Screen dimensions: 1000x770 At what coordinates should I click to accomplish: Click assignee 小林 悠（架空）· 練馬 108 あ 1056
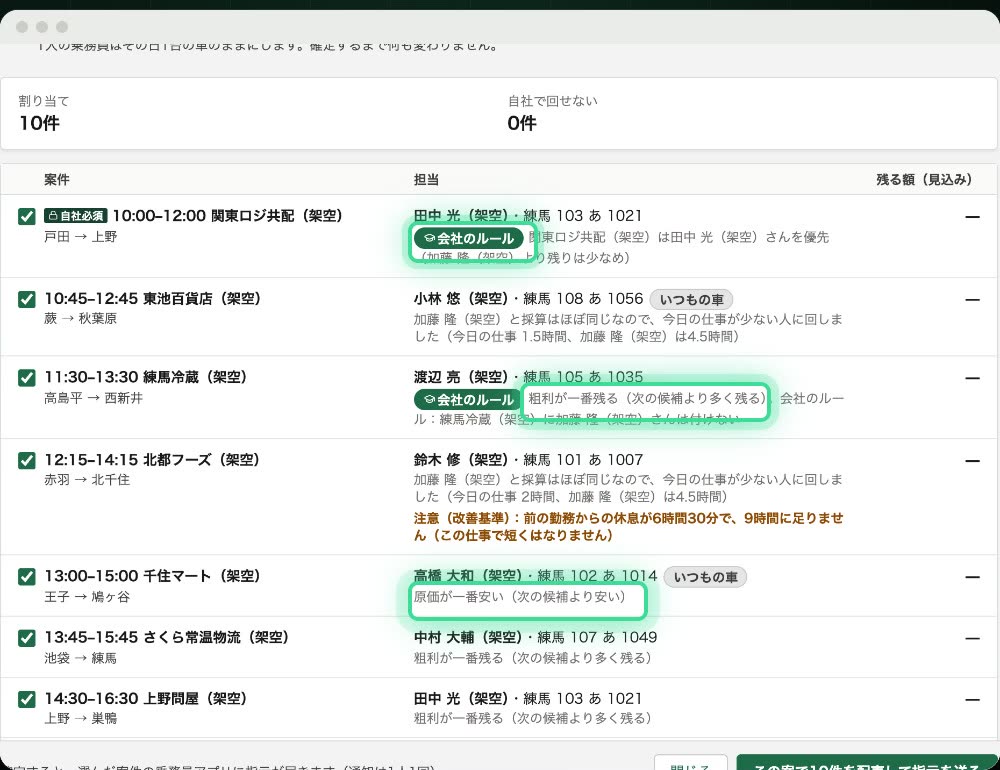point(528,298)
